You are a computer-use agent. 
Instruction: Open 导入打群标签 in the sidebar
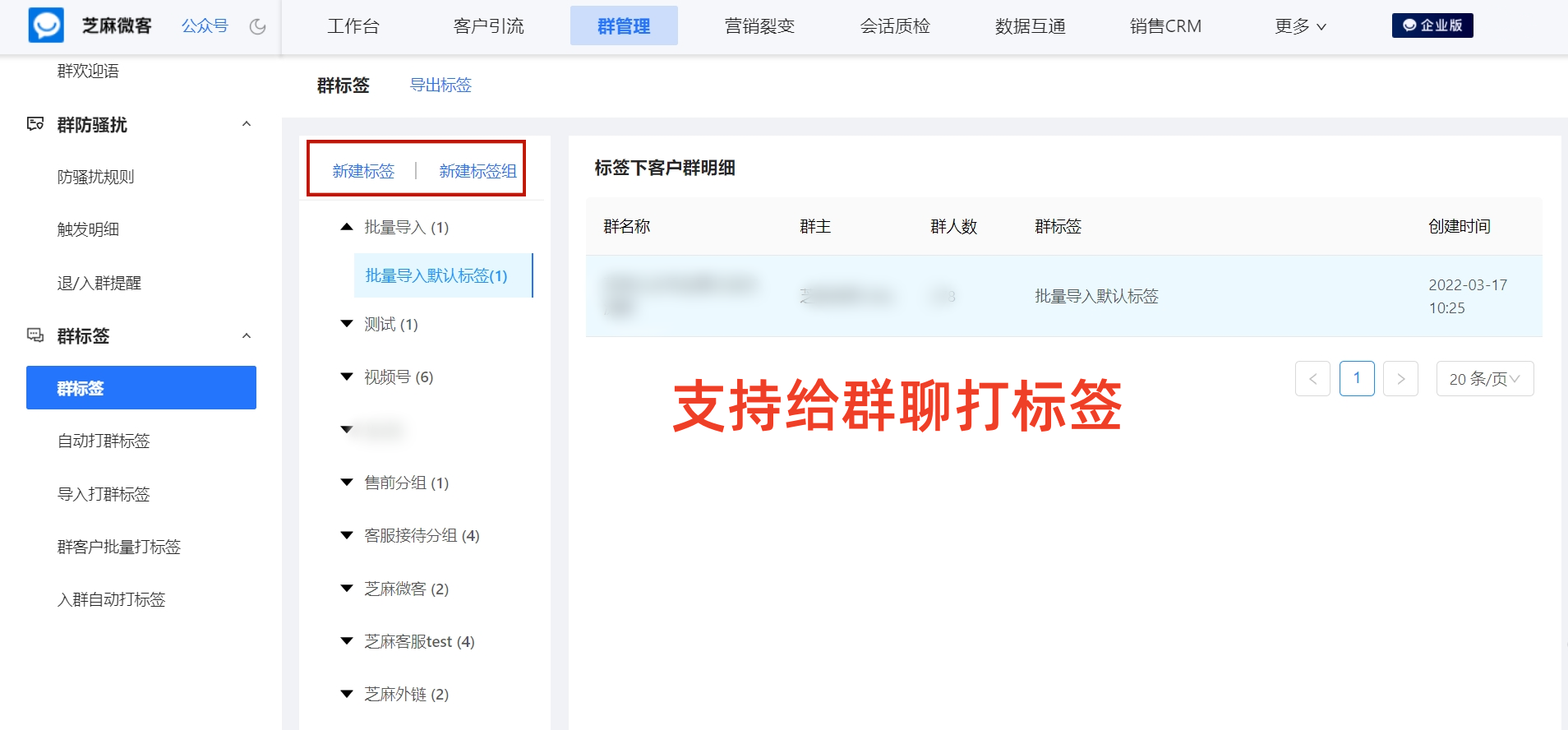tap(104, 494)
